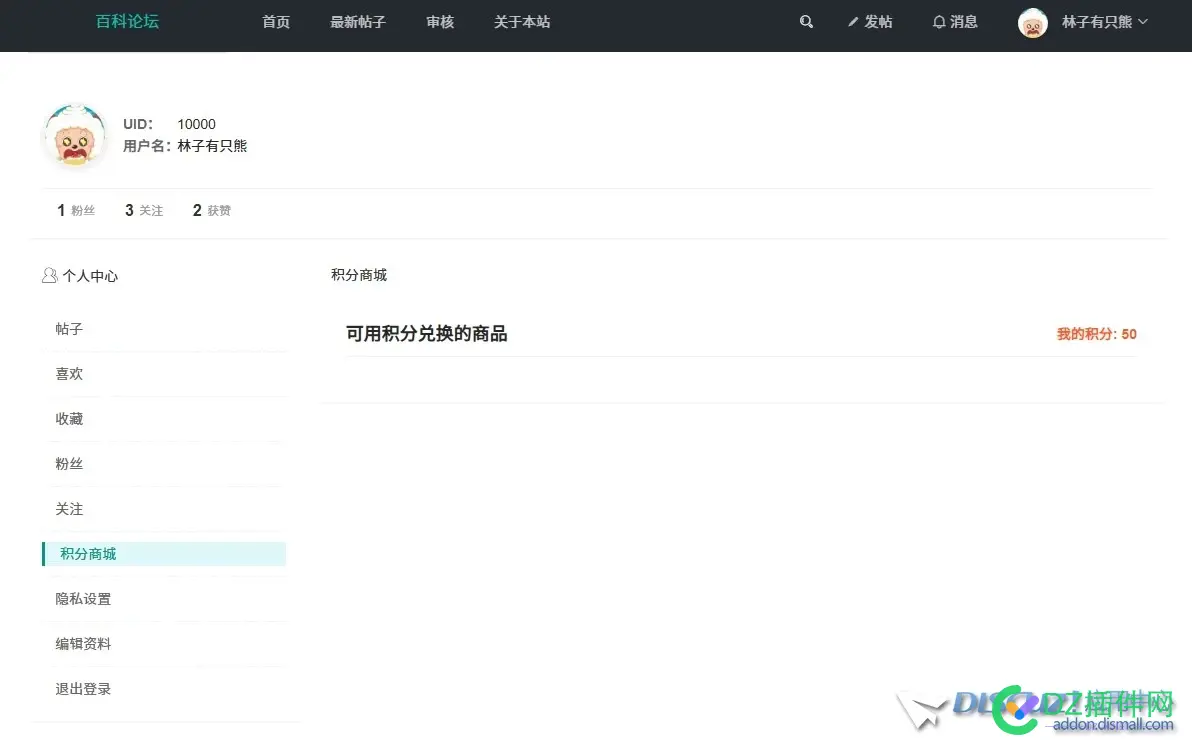The height and width of the screenshot is (750, 1192).
Task: Click 退出登录 to log out
Action: [x=84, y=688]
